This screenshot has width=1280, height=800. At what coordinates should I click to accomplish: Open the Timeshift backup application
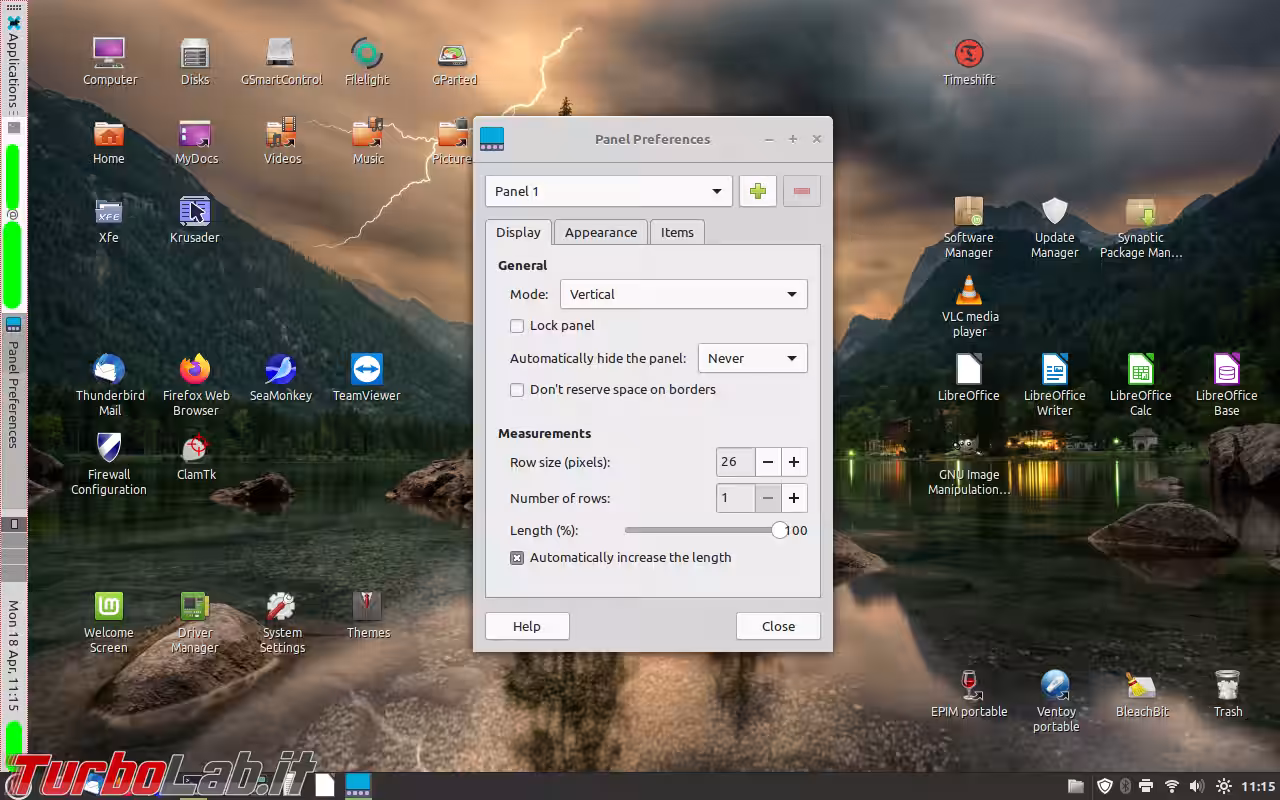[x=968, y=50]
